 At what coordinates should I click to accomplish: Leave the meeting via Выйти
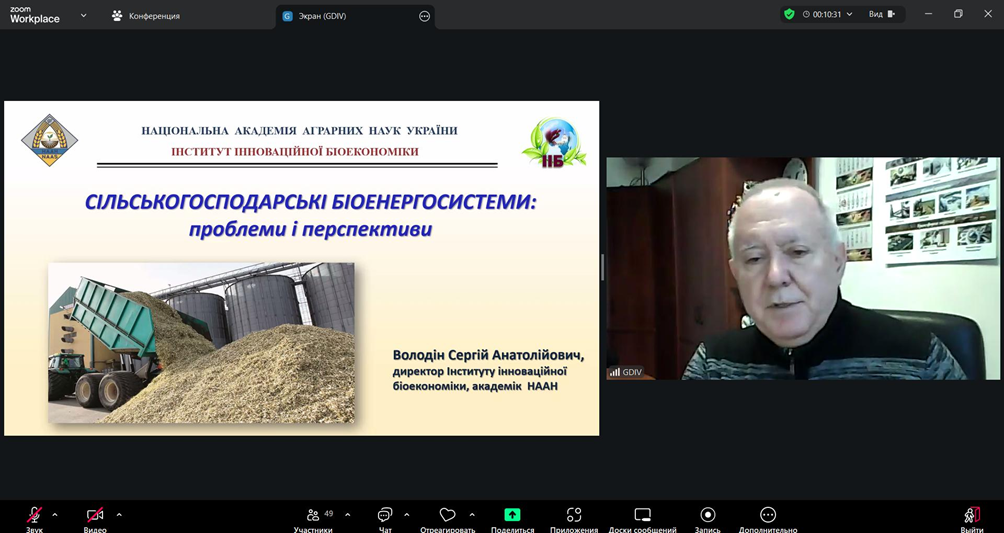click(x=971, y=516)
